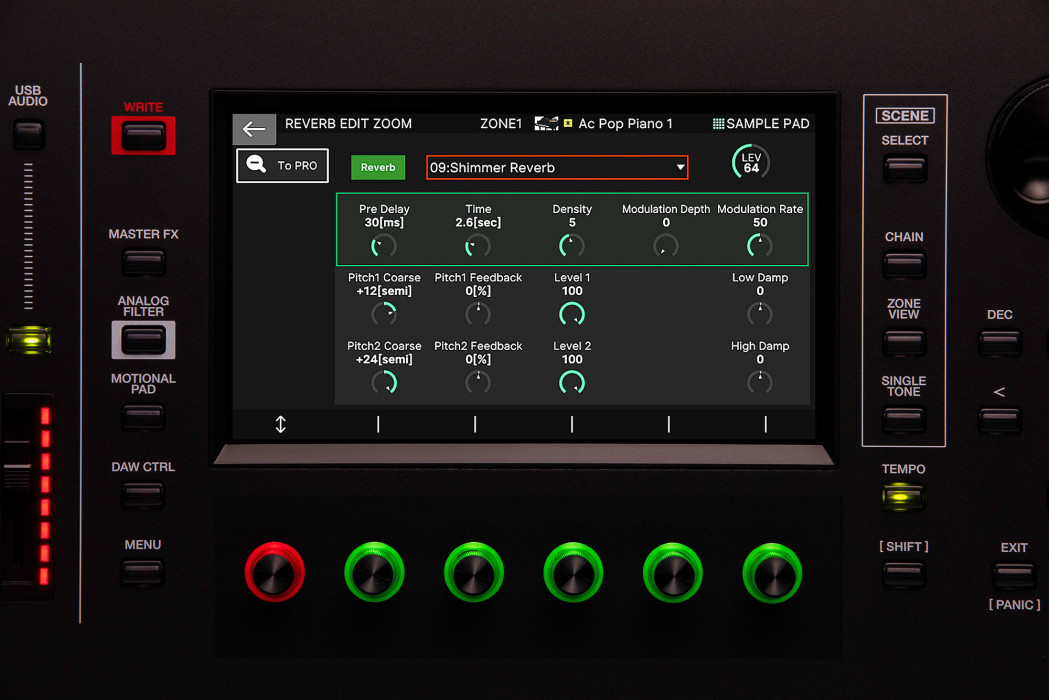Disable the lit TEMPO button
The image size is (1049, 700).
tap(903, 496)
